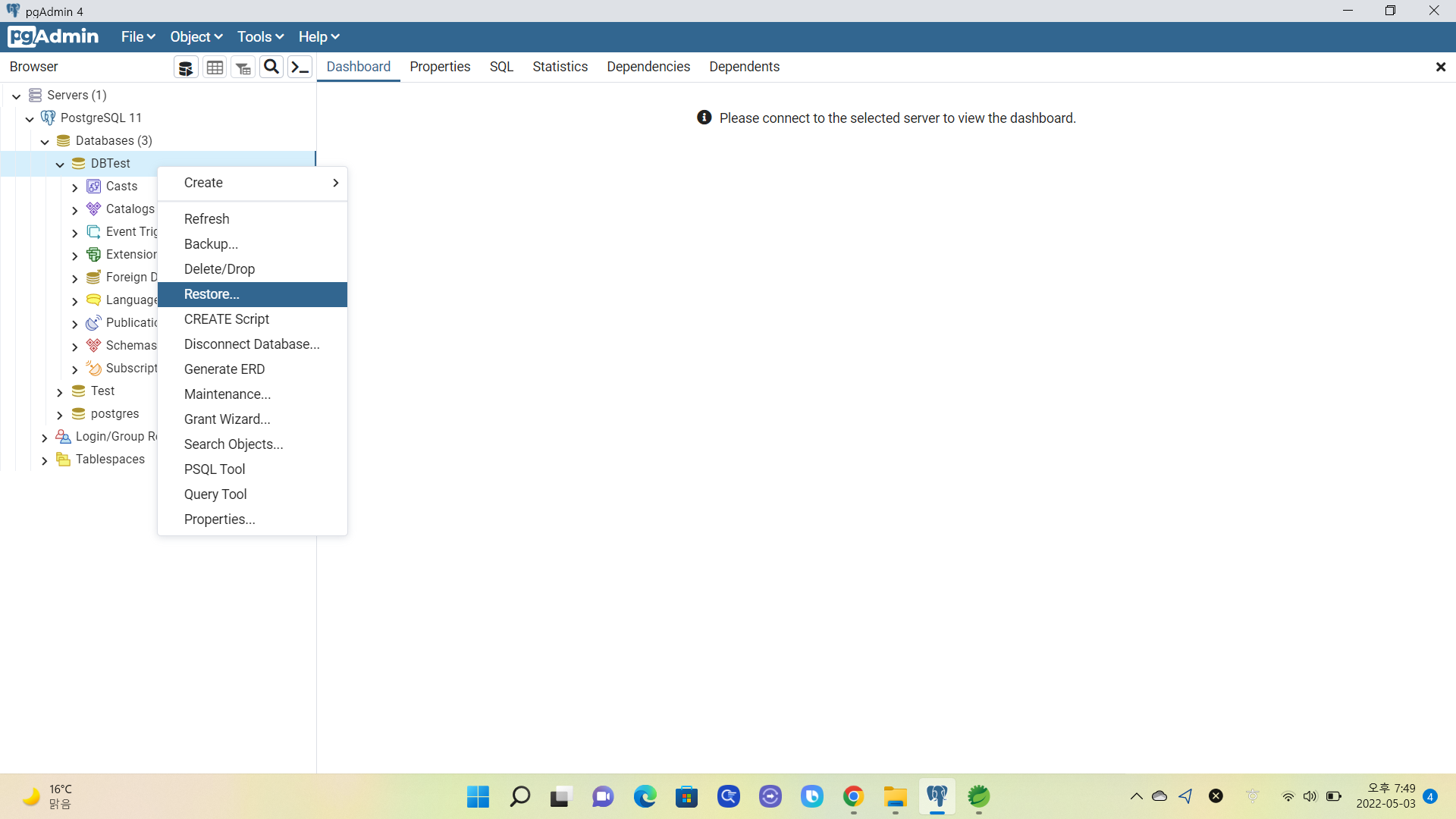Click the Query Tool toolbar icon
This screenshot has width=1456, height=819.
186,67
